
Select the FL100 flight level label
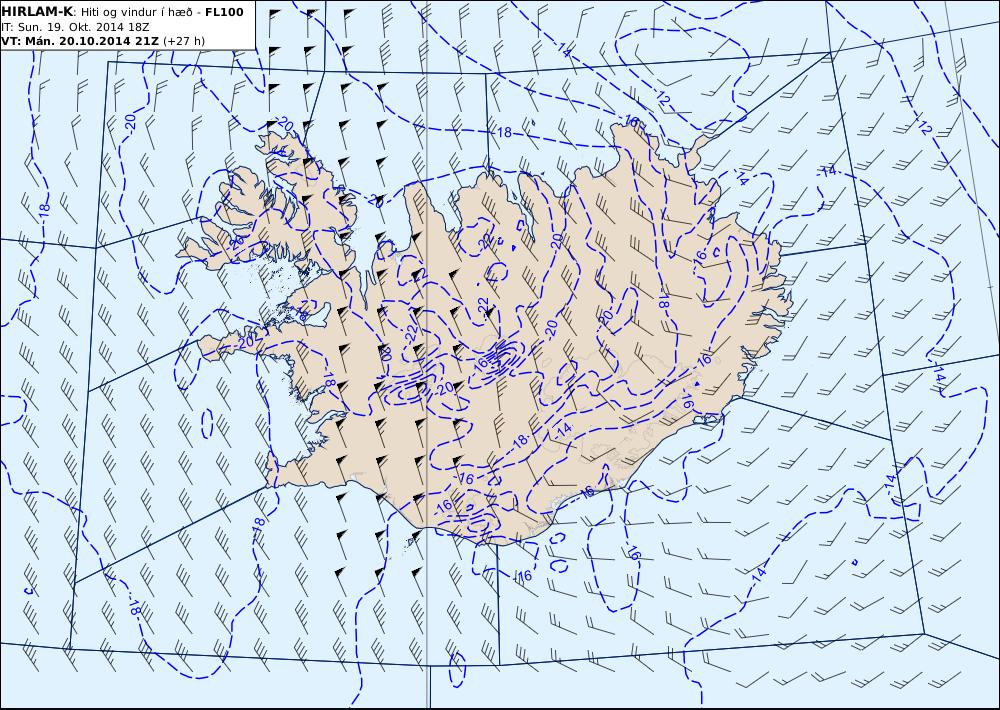tap(224, 12)
